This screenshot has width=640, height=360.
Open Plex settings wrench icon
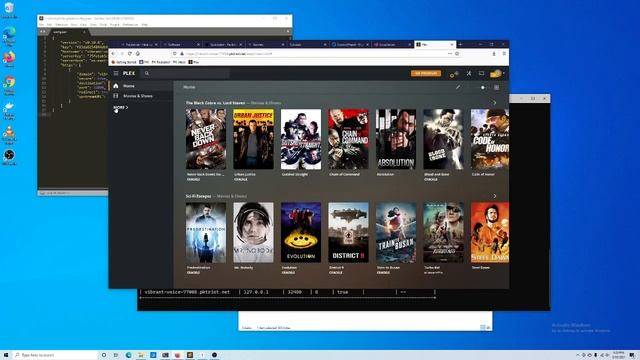pos(469,73)
